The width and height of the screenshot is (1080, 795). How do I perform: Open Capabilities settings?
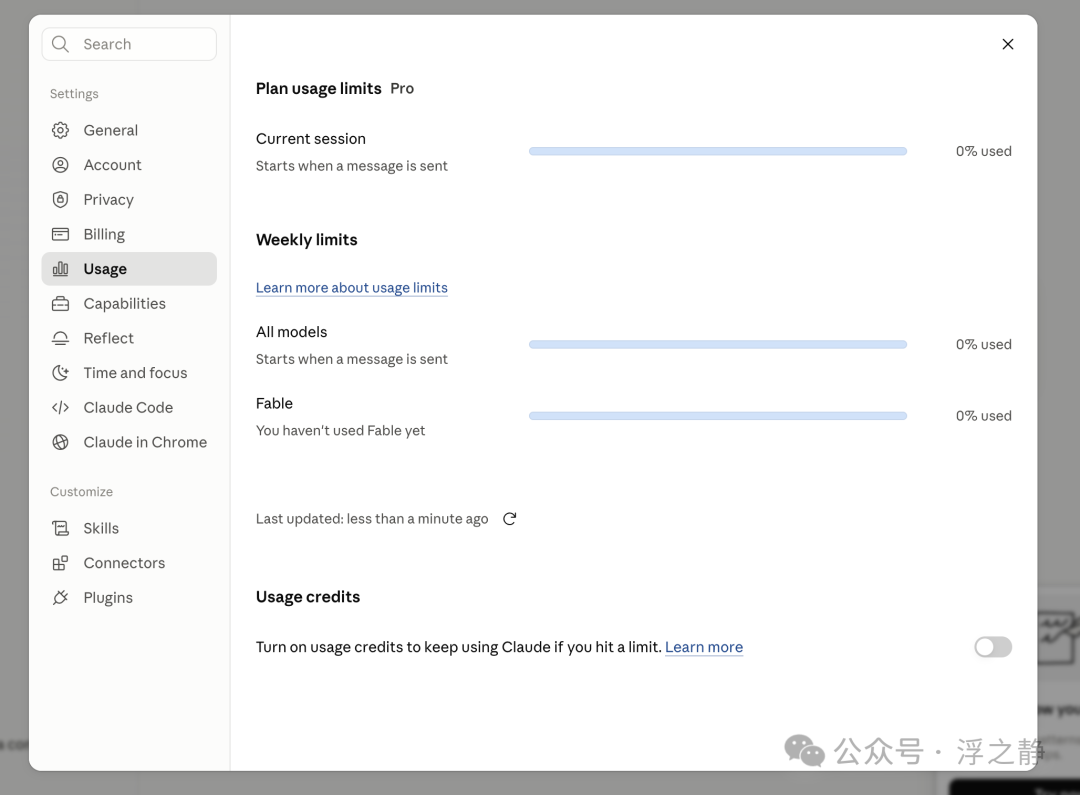(x=129, y=303)
